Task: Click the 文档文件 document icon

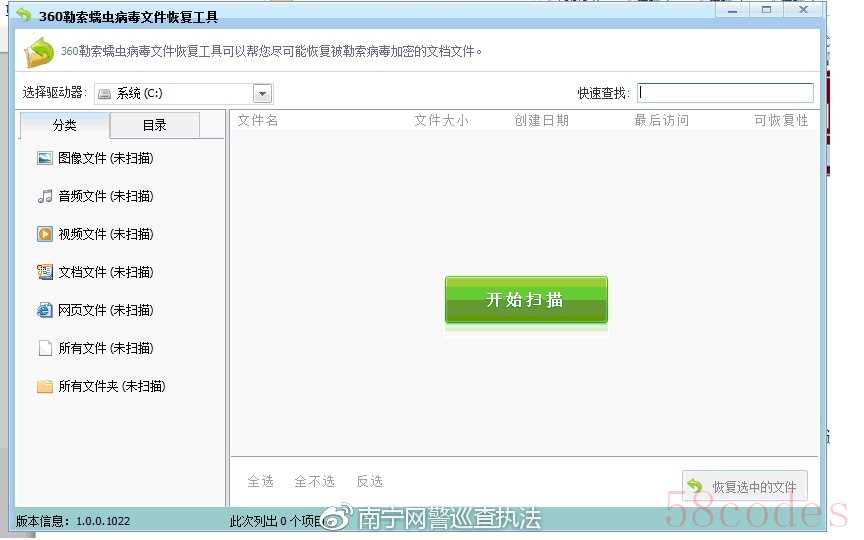Action: click(45, 272)
